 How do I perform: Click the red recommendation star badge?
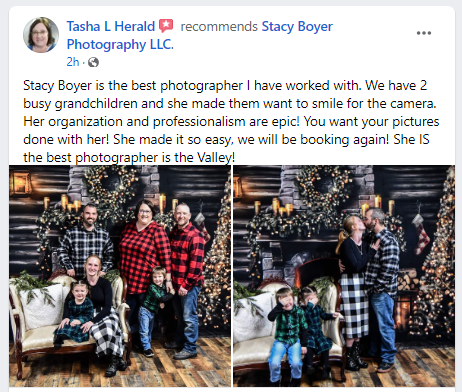pyautogui.click(x=166, y=26)
